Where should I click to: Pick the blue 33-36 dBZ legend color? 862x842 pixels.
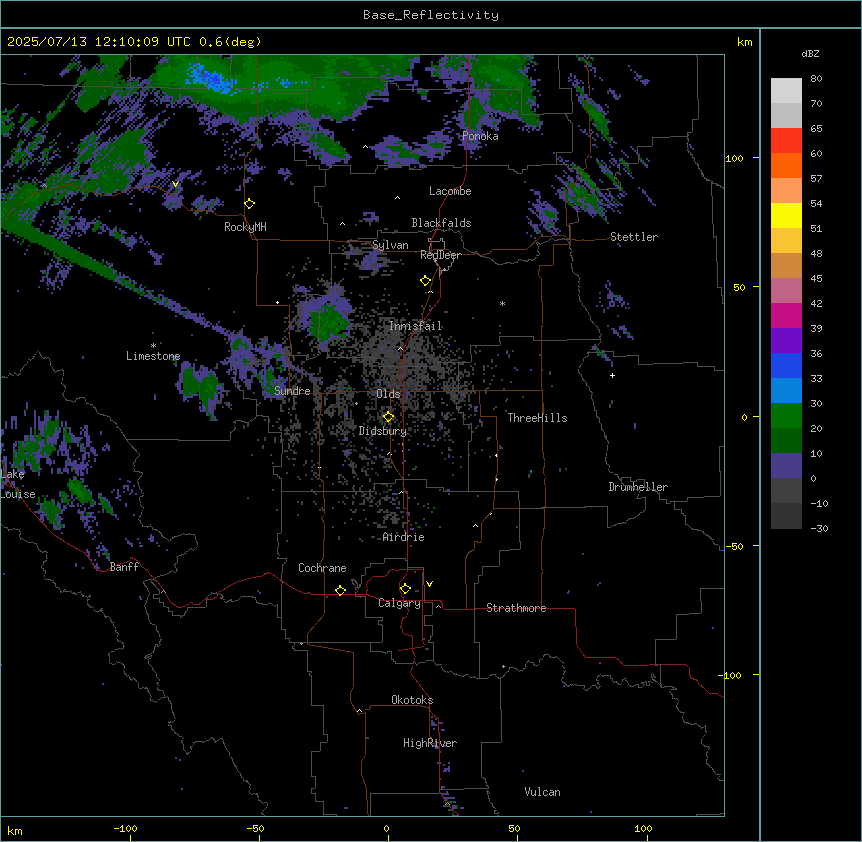point(786,366)
